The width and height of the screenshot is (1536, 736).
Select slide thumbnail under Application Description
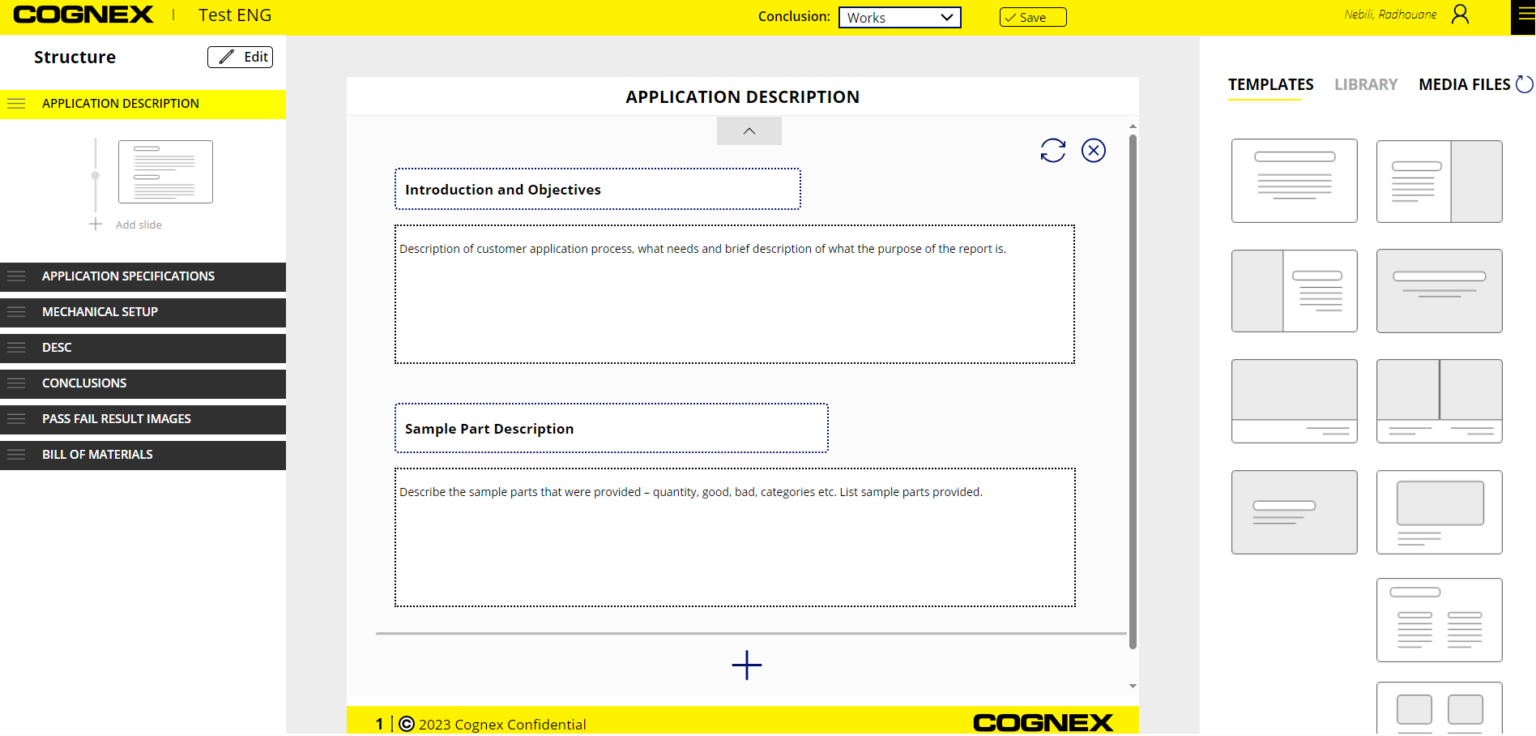[x=165, y=172]
